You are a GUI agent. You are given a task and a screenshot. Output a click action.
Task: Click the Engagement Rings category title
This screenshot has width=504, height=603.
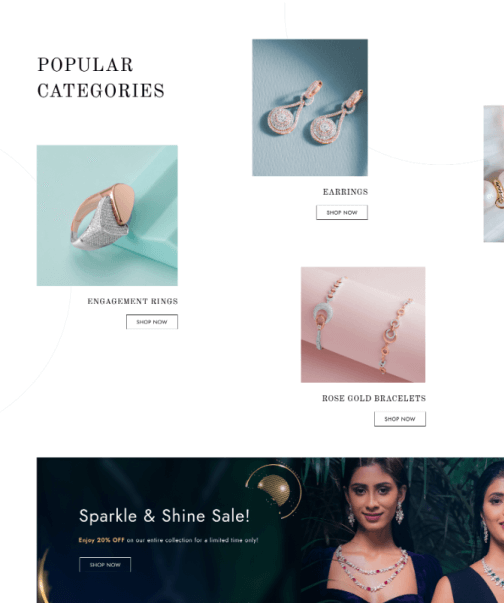(133, 301)
